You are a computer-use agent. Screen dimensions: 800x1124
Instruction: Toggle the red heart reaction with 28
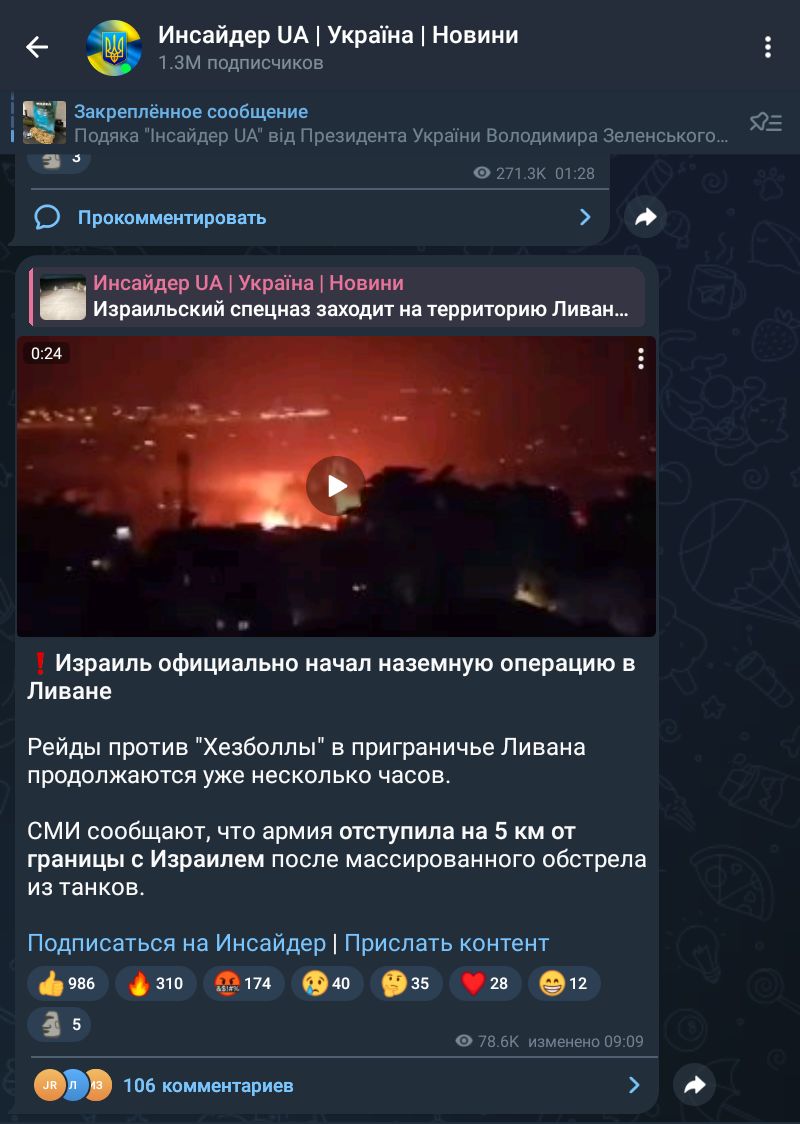point(485,983)
